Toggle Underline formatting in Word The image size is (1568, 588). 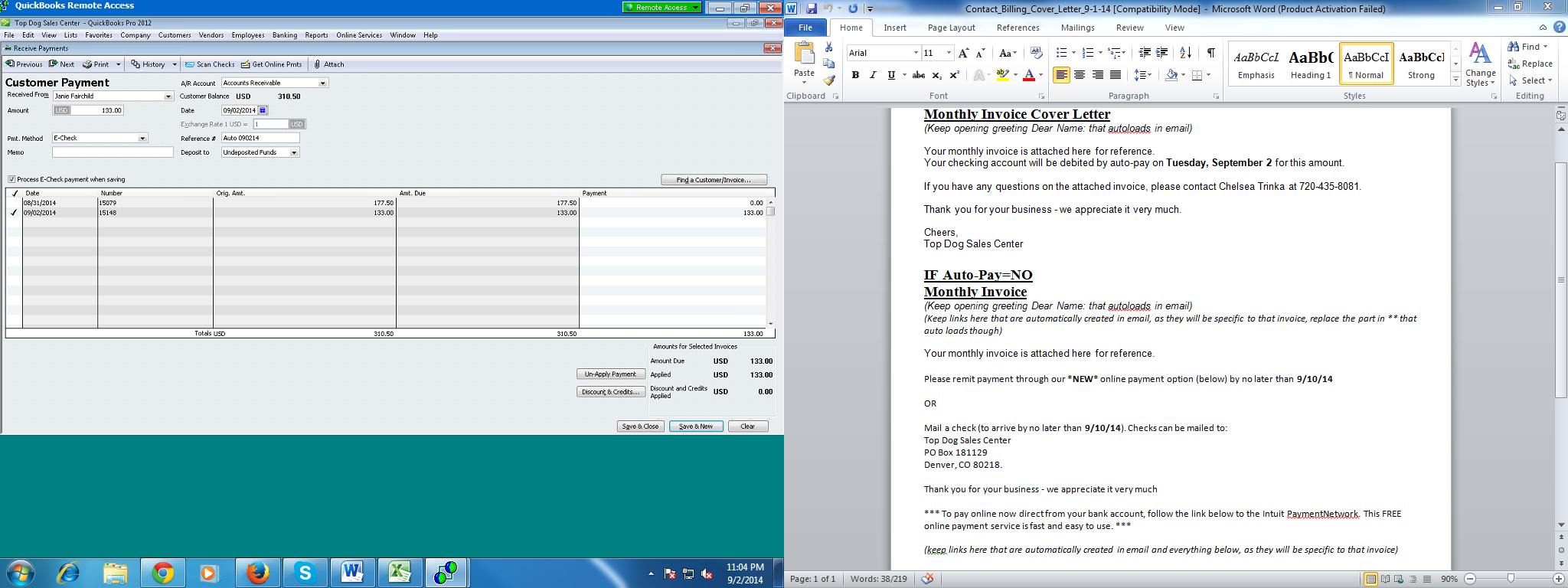click(x=891, y=75)
